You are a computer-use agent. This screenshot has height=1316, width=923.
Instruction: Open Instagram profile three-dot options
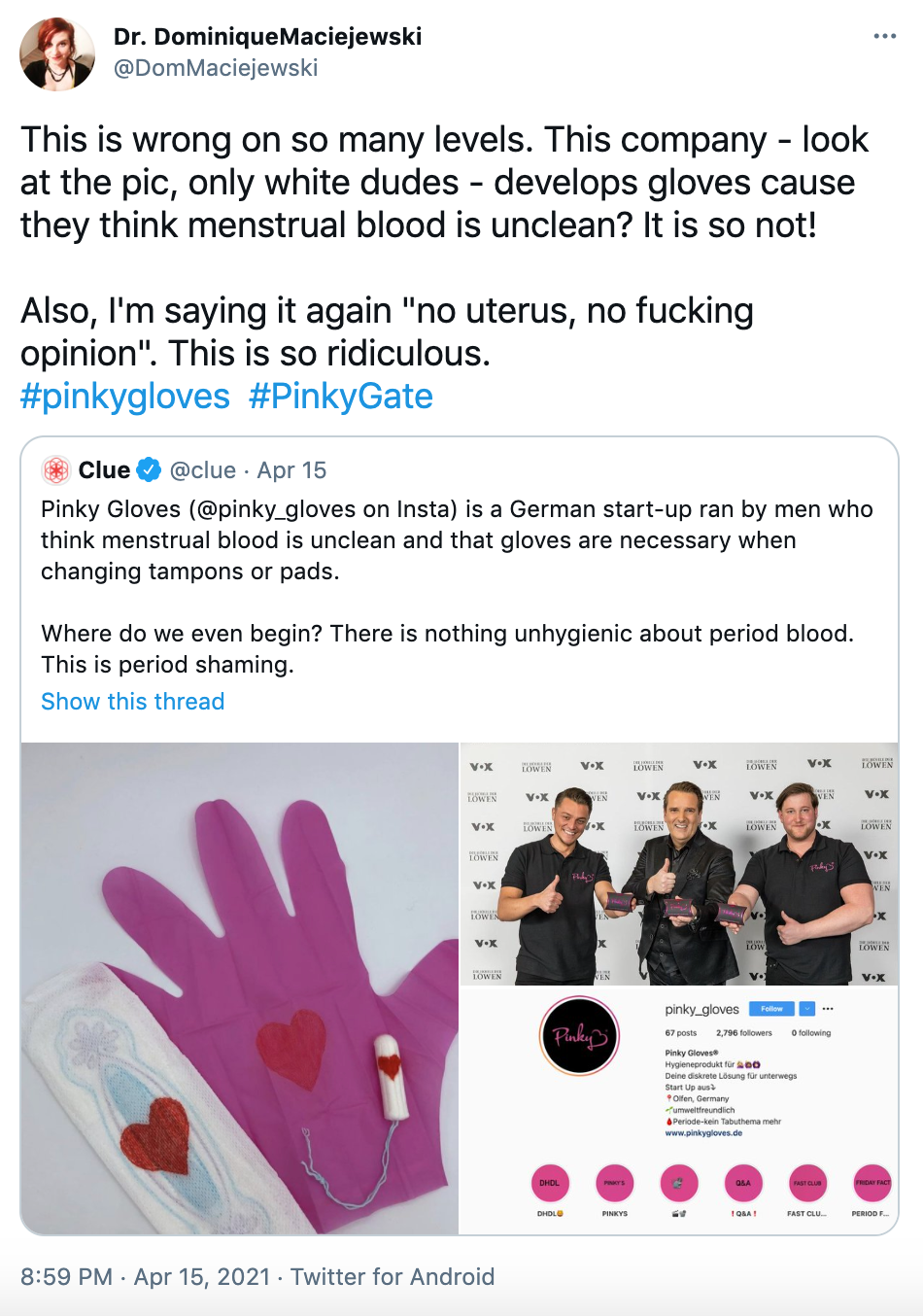coord(828,1009)
